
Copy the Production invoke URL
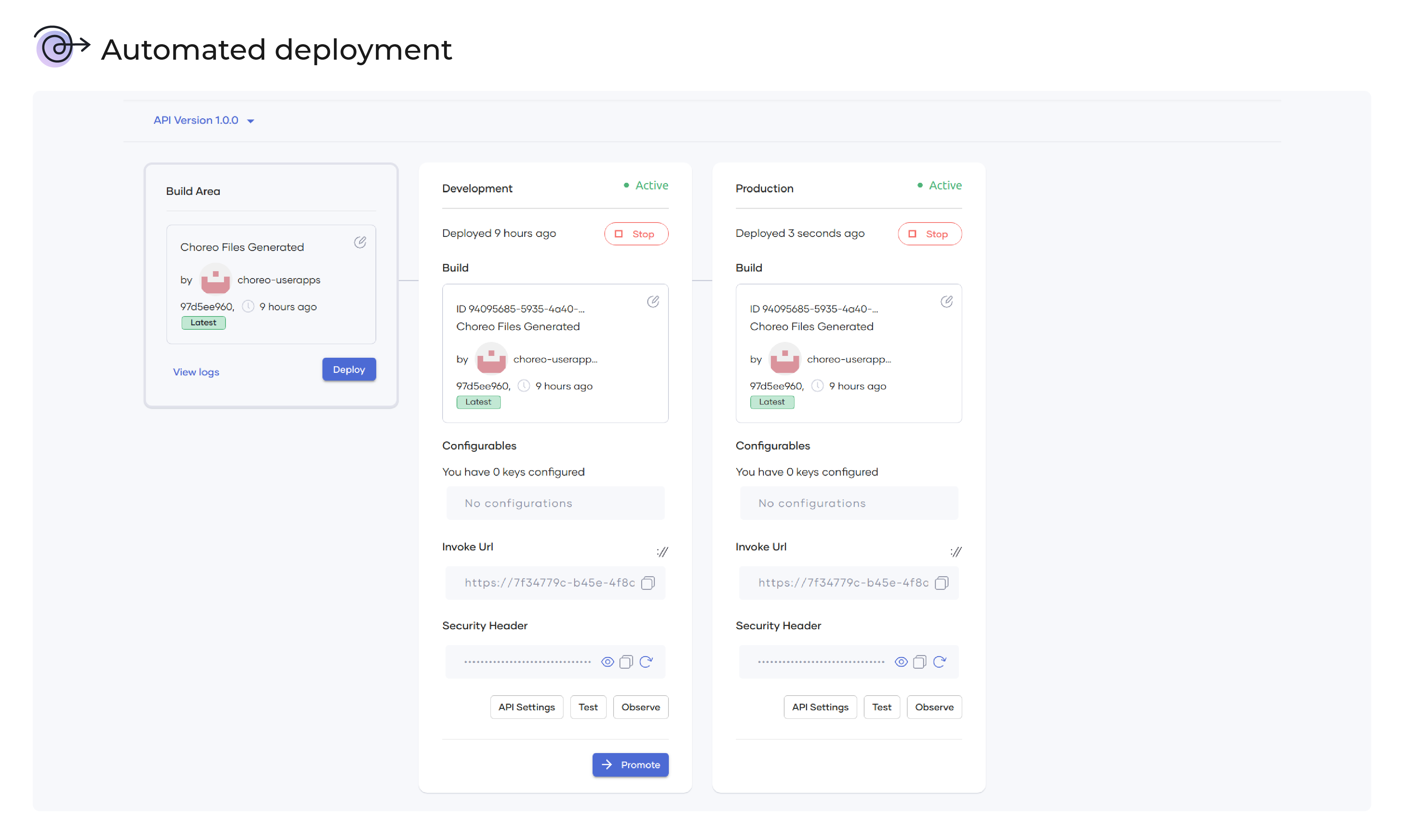pos(942,583)
